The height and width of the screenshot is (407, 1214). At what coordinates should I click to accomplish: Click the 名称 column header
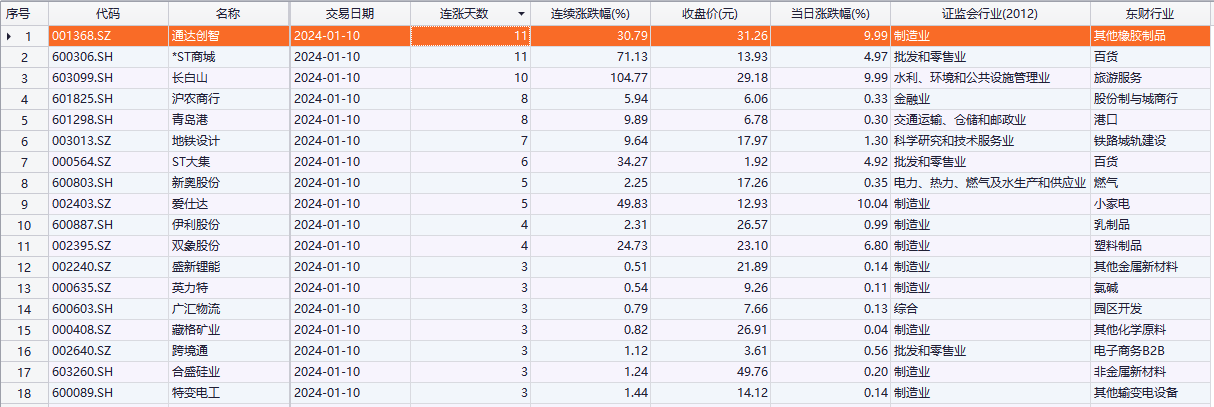point(228,14)
